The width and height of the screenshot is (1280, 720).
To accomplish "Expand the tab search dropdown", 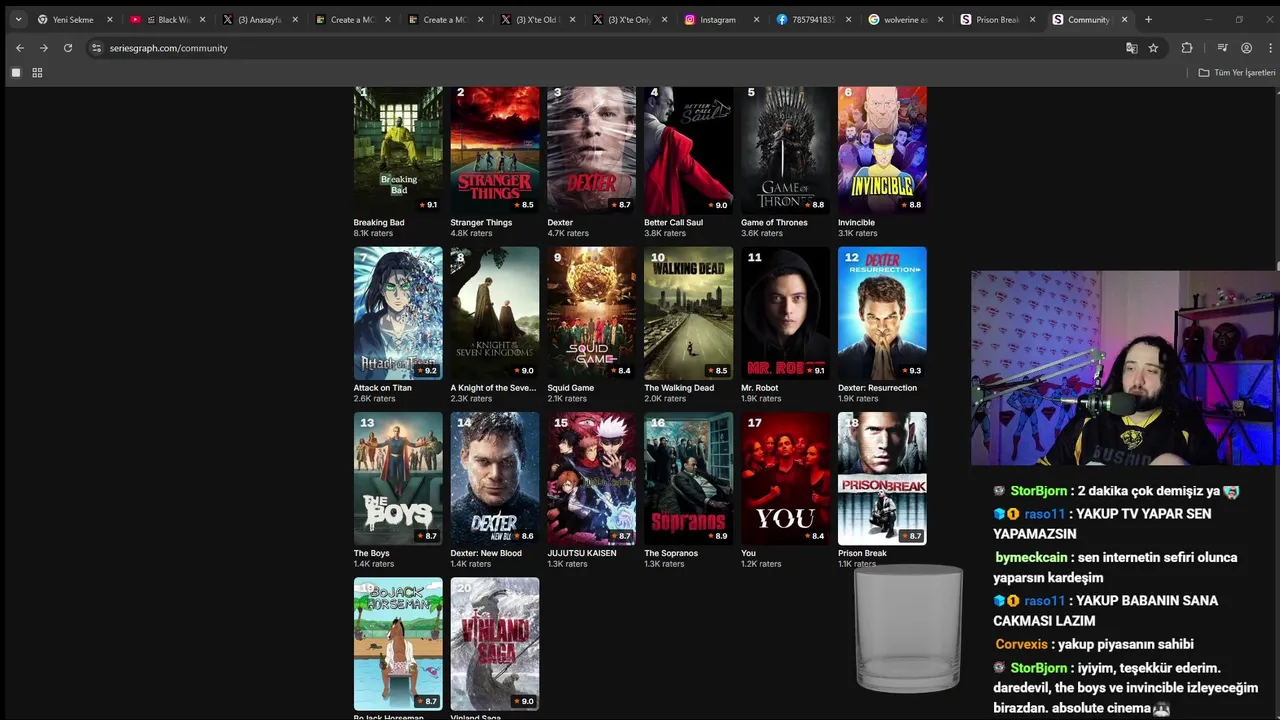I will [x=18, y=19].
